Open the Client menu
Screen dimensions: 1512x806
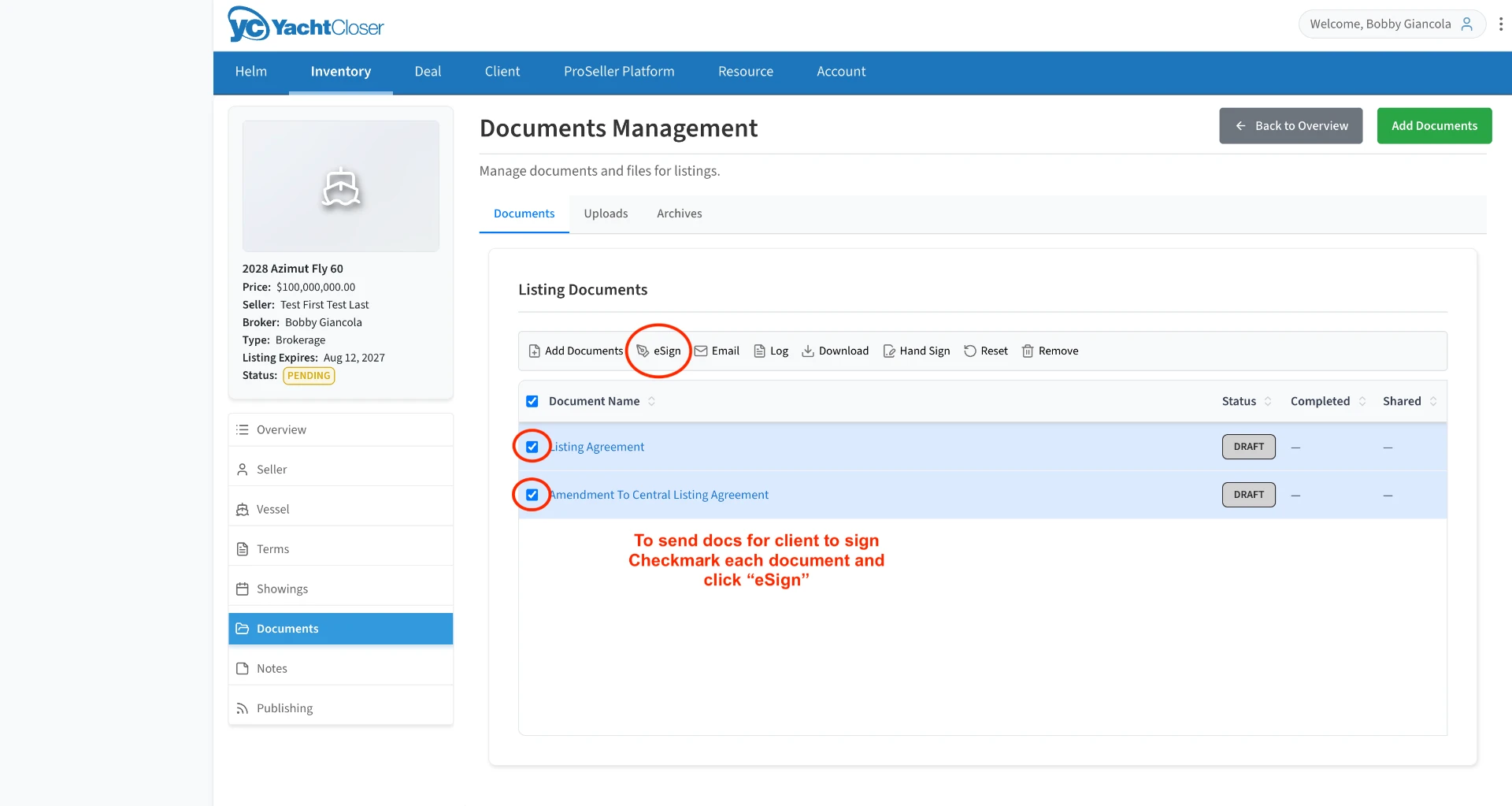pyautogui.click(x=502, y=72)
